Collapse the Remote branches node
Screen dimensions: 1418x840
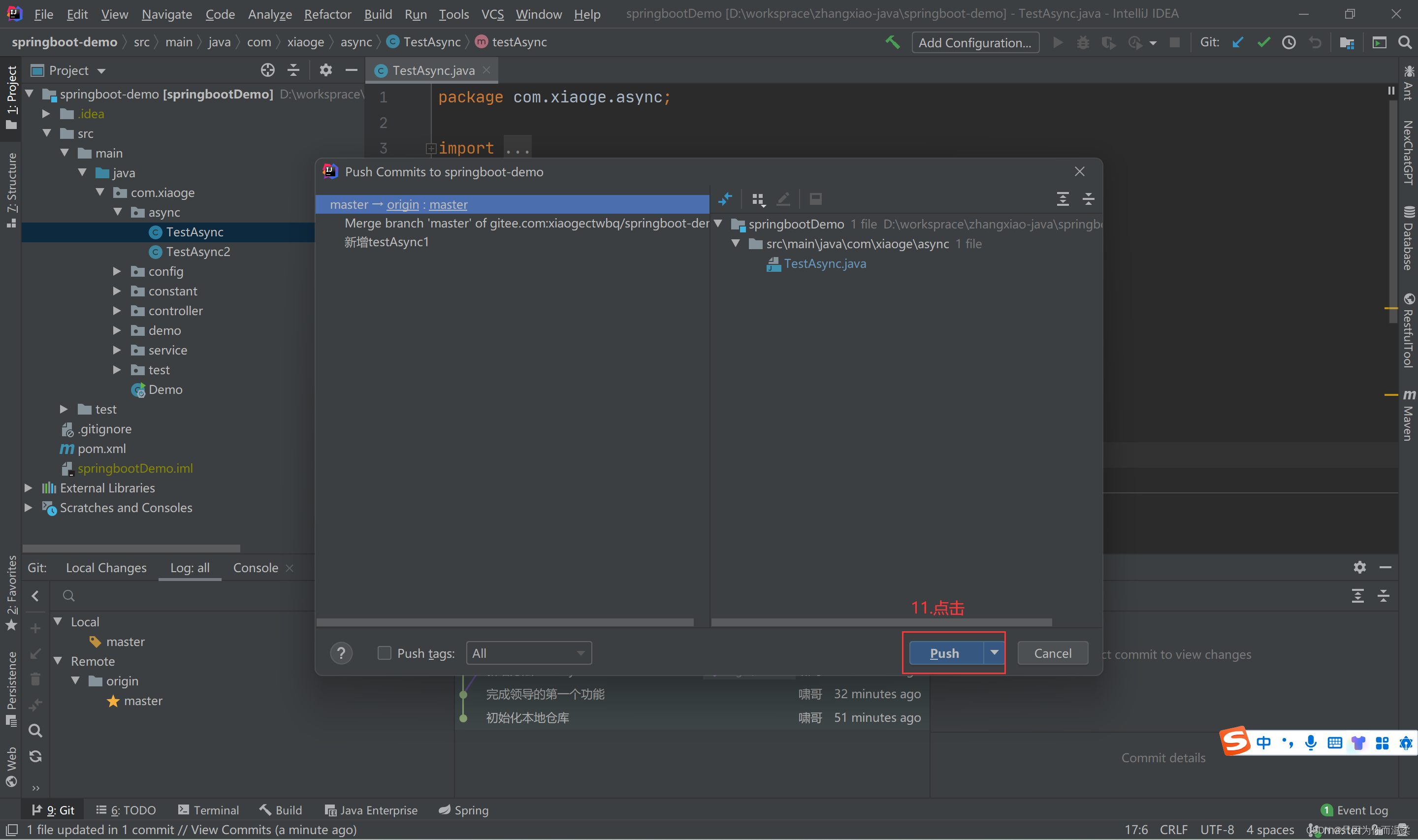point(58,661)
